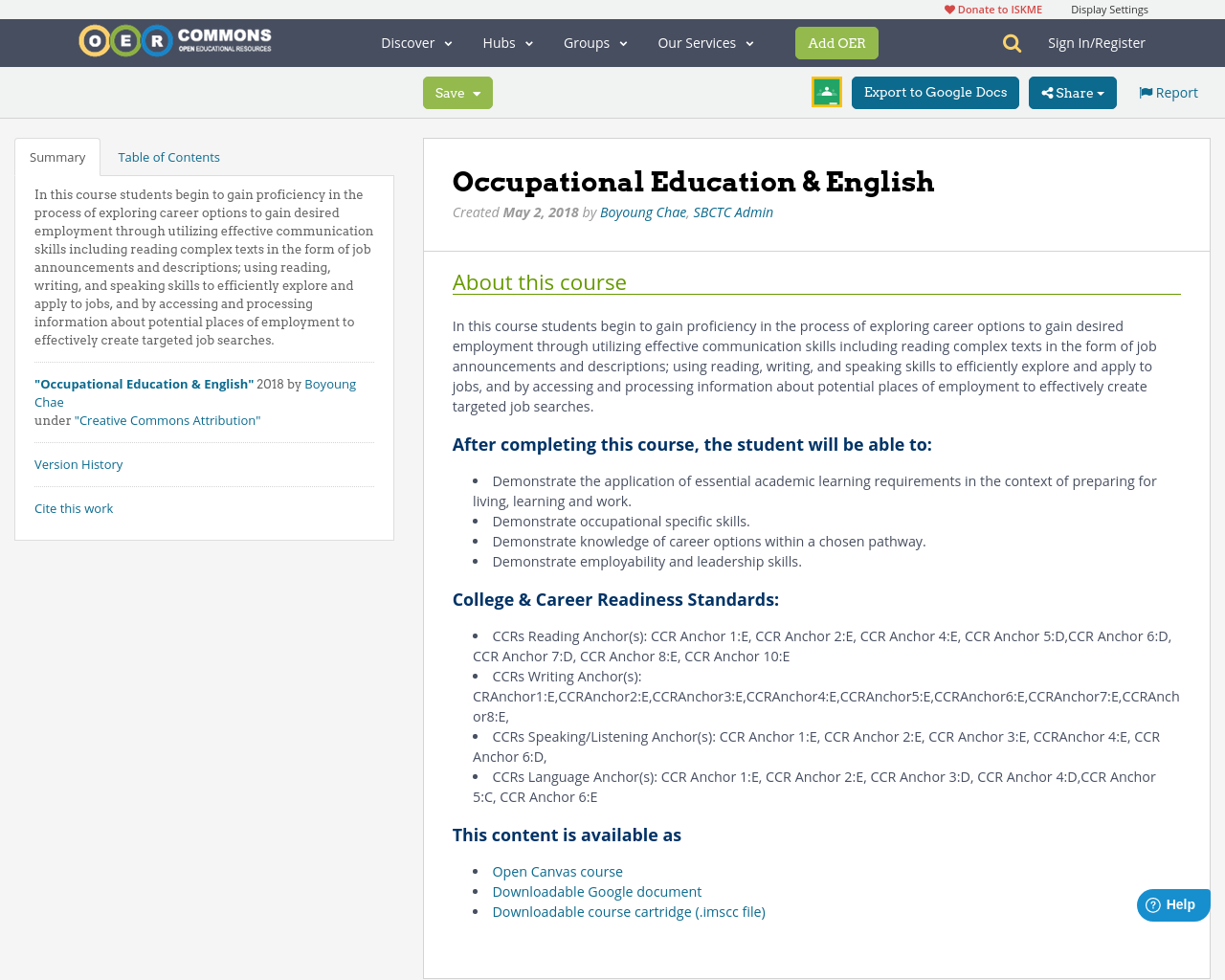Viewport: 1225px width, 980px height.
Task: Open the Save dropdown caret
Action: point(476,93)
